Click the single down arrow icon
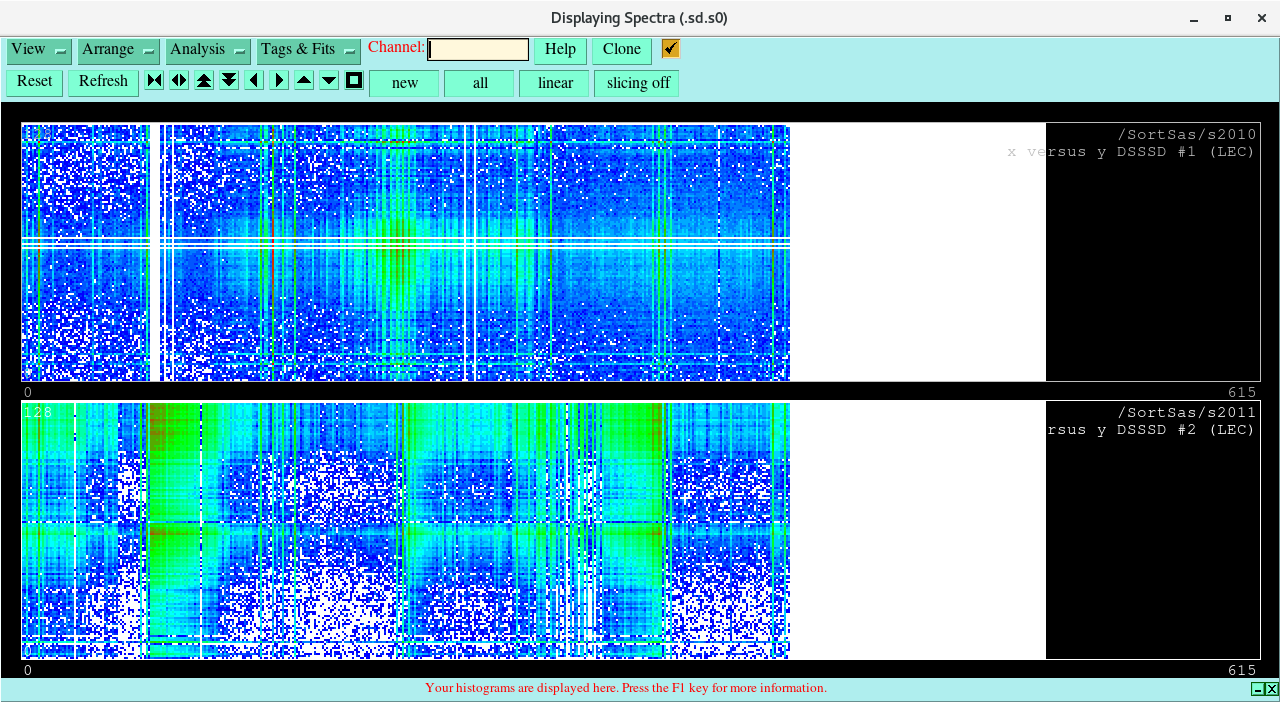This screenshot has width=1280, height=702. point(329,81)
